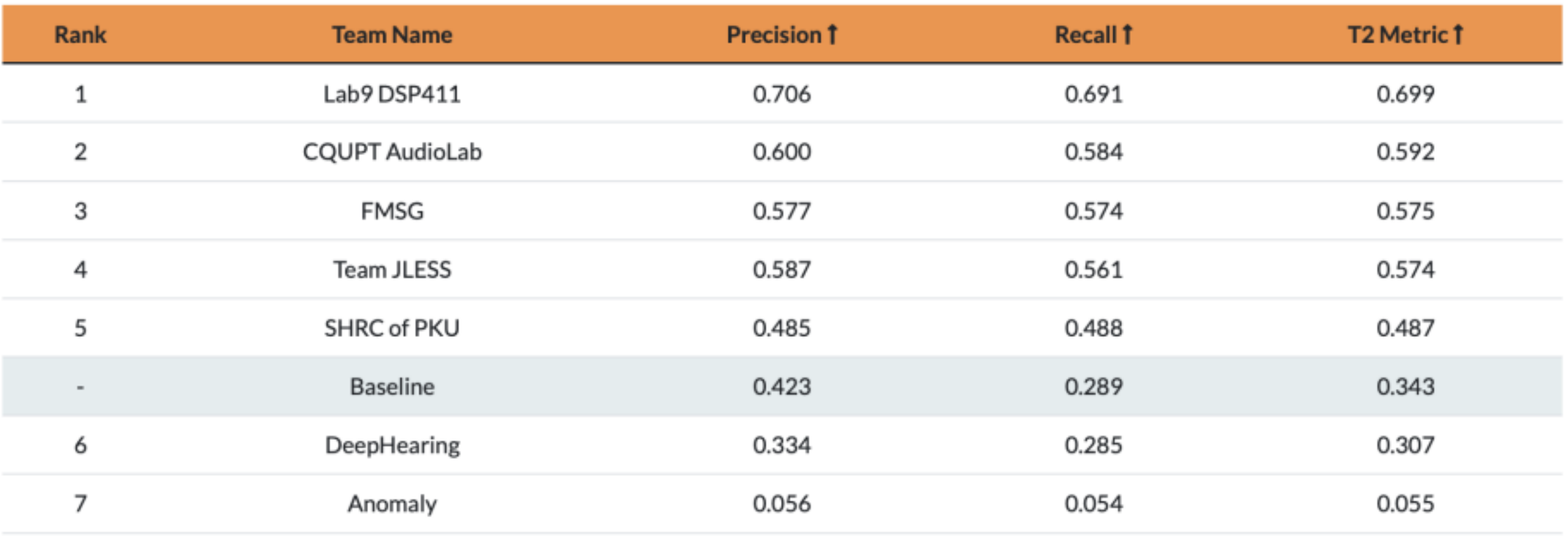Sort by the Precision column arrow
Viewport: 1568px width, 544px height.
(832, 35)
